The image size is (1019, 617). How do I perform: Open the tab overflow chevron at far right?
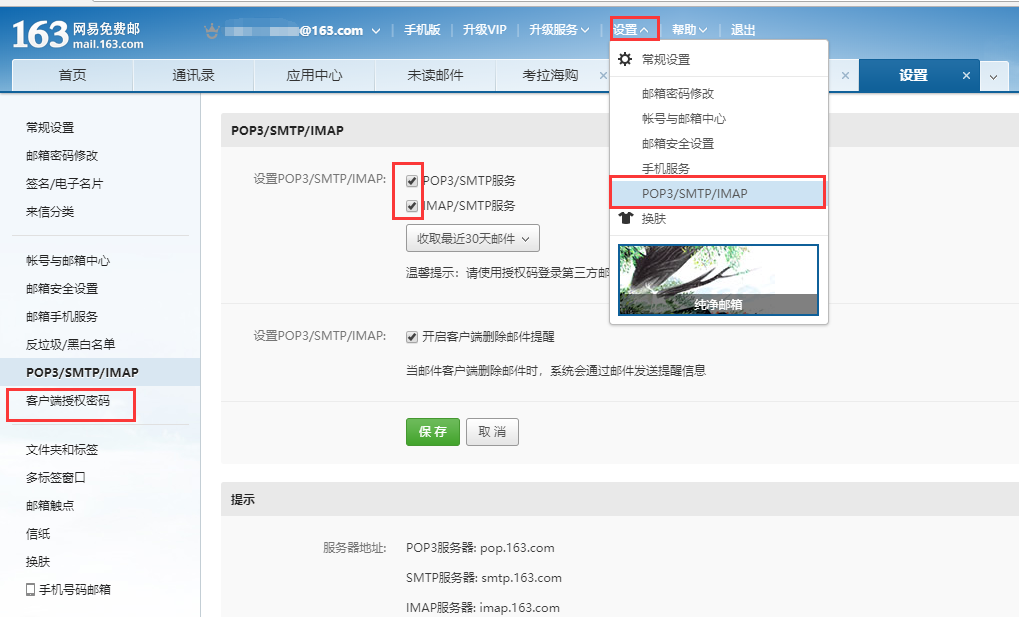994,76
